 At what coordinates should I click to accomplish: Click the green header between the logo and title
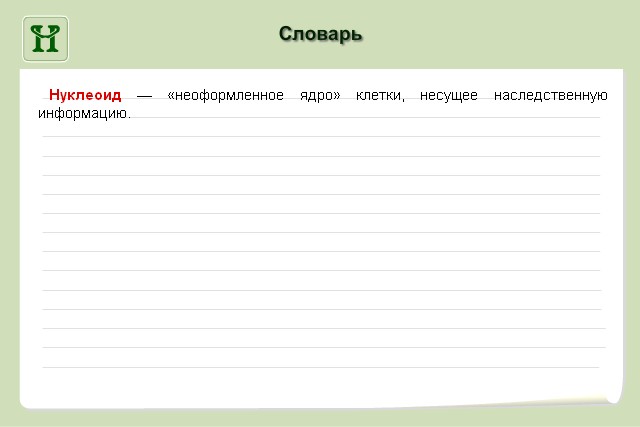[x=170, y=35]
